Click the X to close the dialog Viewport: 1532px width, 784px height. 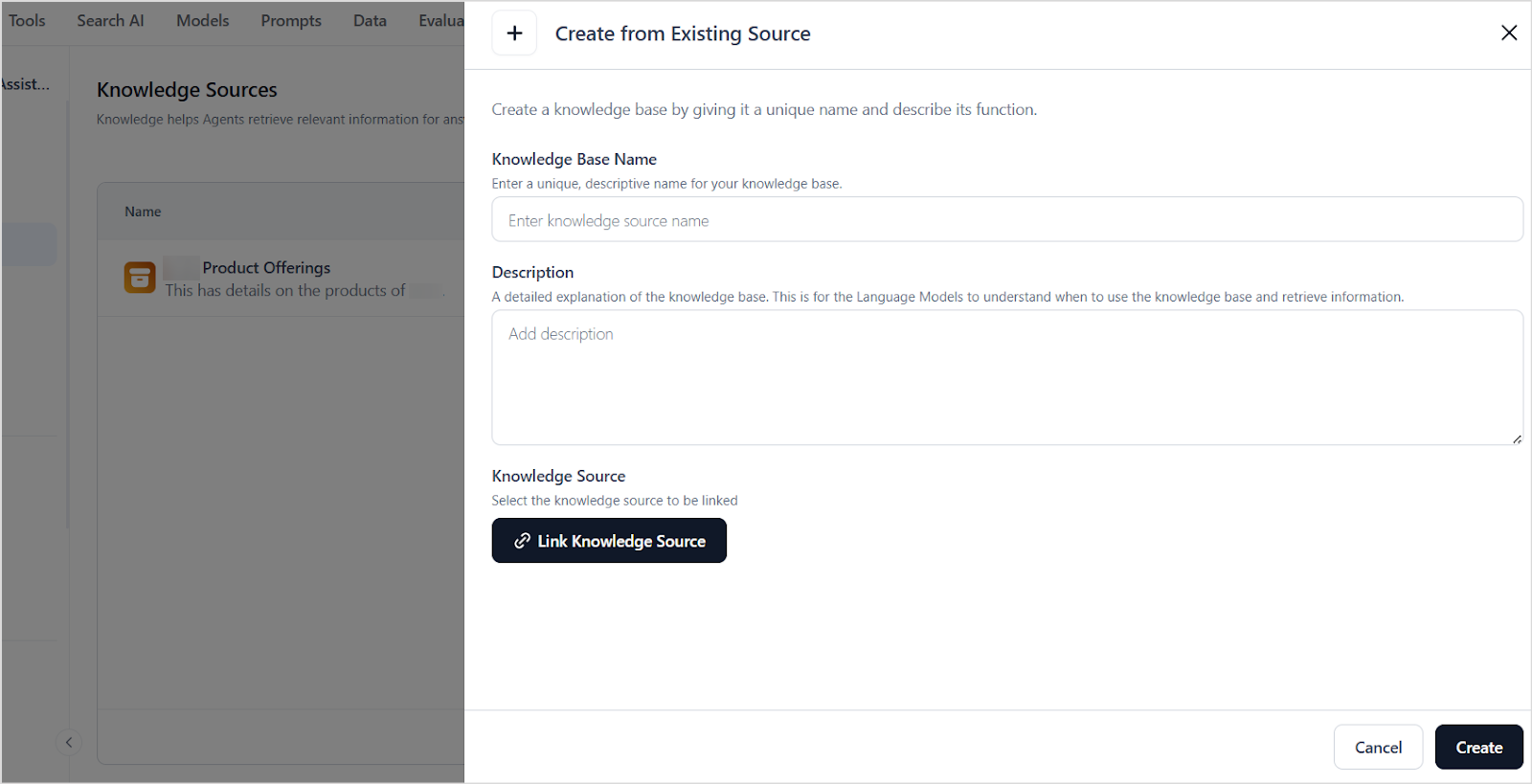(x=1509, y=32)
